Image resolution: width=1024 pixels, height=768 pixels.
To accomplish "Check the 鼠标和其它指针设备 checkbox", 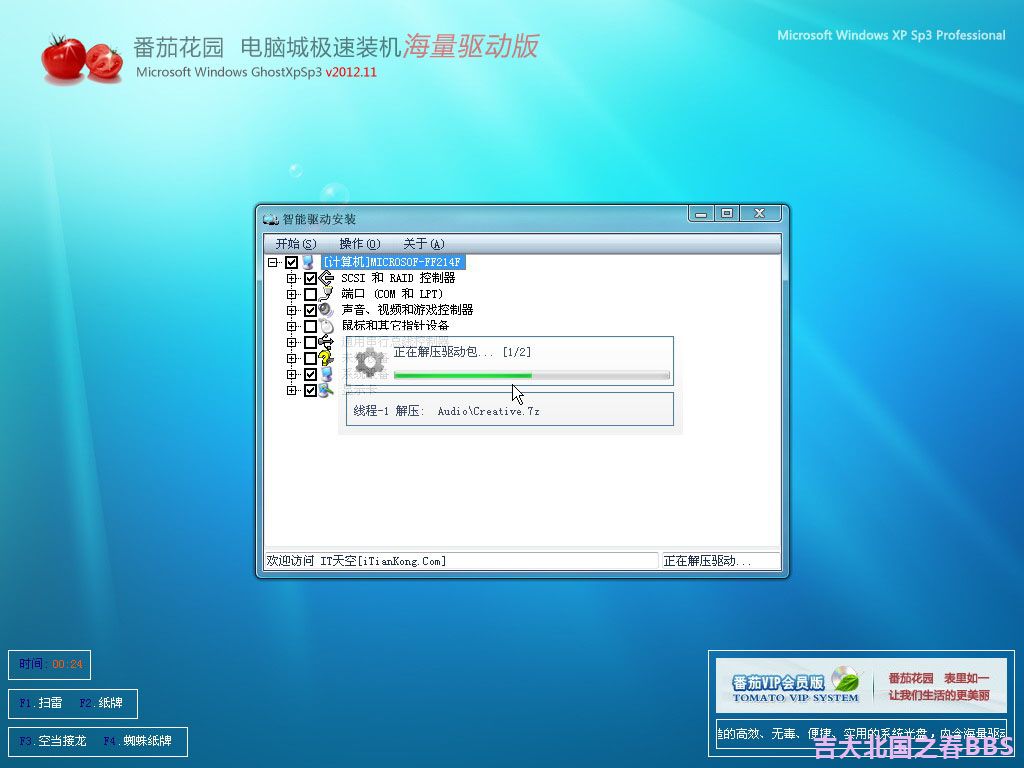I will click(x=310, y=327).
